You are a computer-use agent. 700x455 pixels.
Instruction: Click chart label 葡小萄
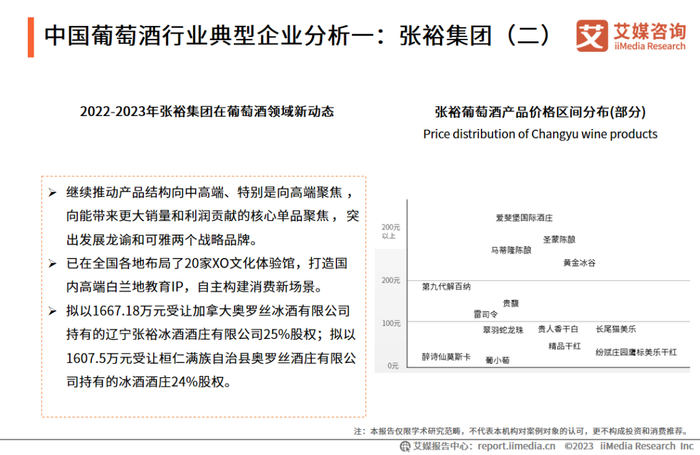[497, 360]
